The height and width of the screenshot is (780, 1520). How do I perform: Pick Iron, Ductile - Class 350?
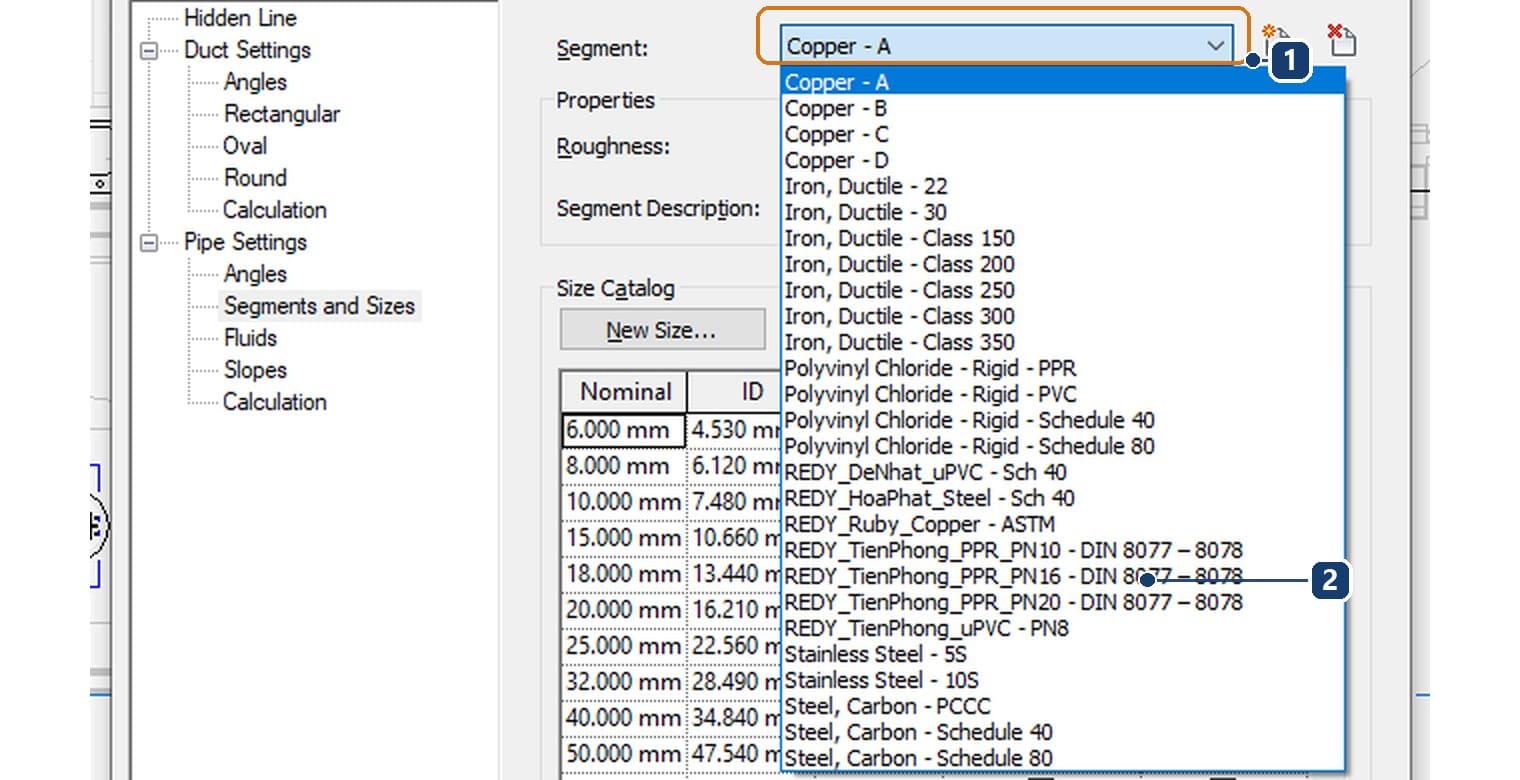[x=1063, y=342]
